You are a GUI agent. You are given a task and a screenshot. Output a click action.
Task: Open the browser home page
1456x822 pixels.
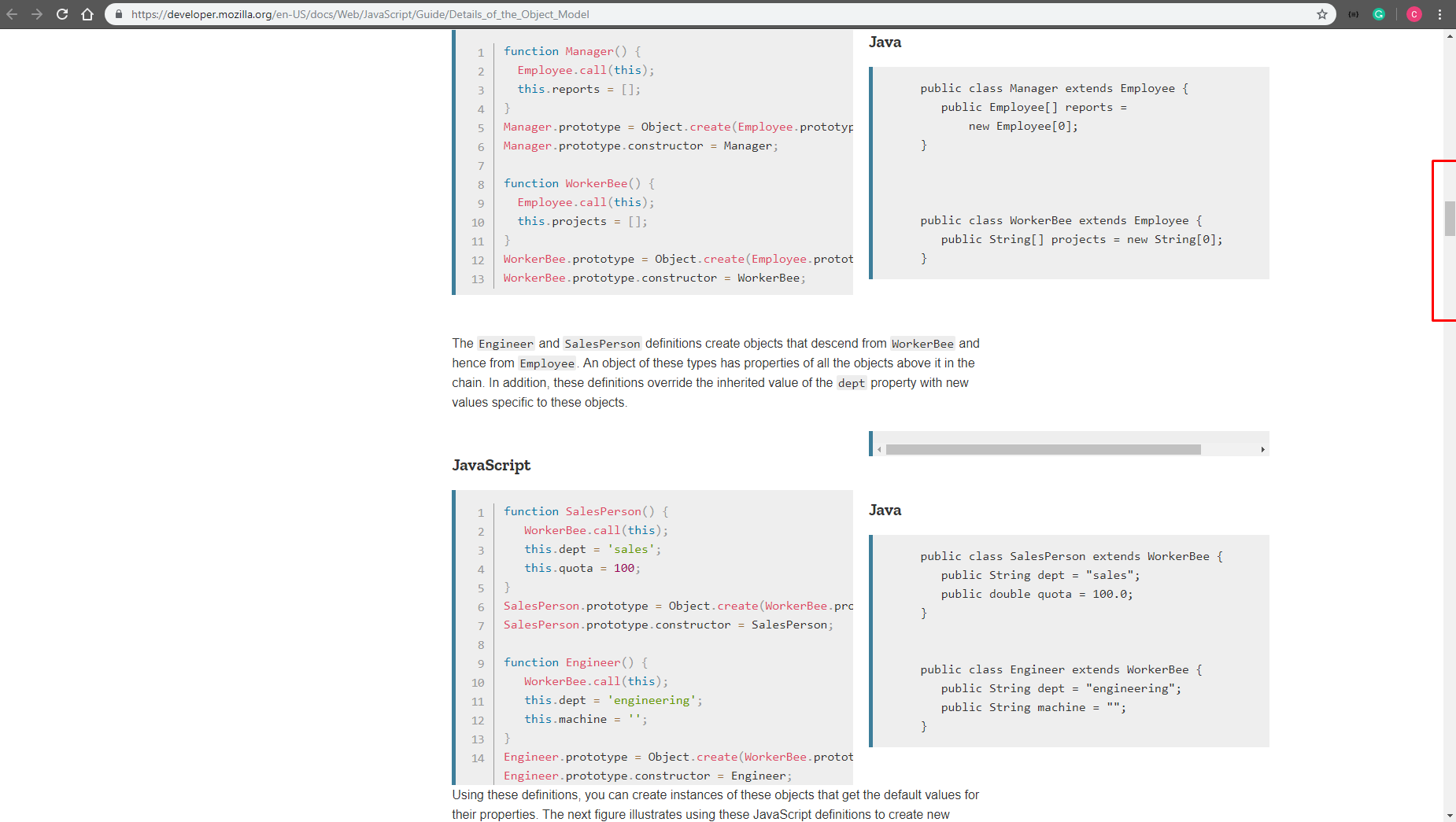tap(87, 13)
